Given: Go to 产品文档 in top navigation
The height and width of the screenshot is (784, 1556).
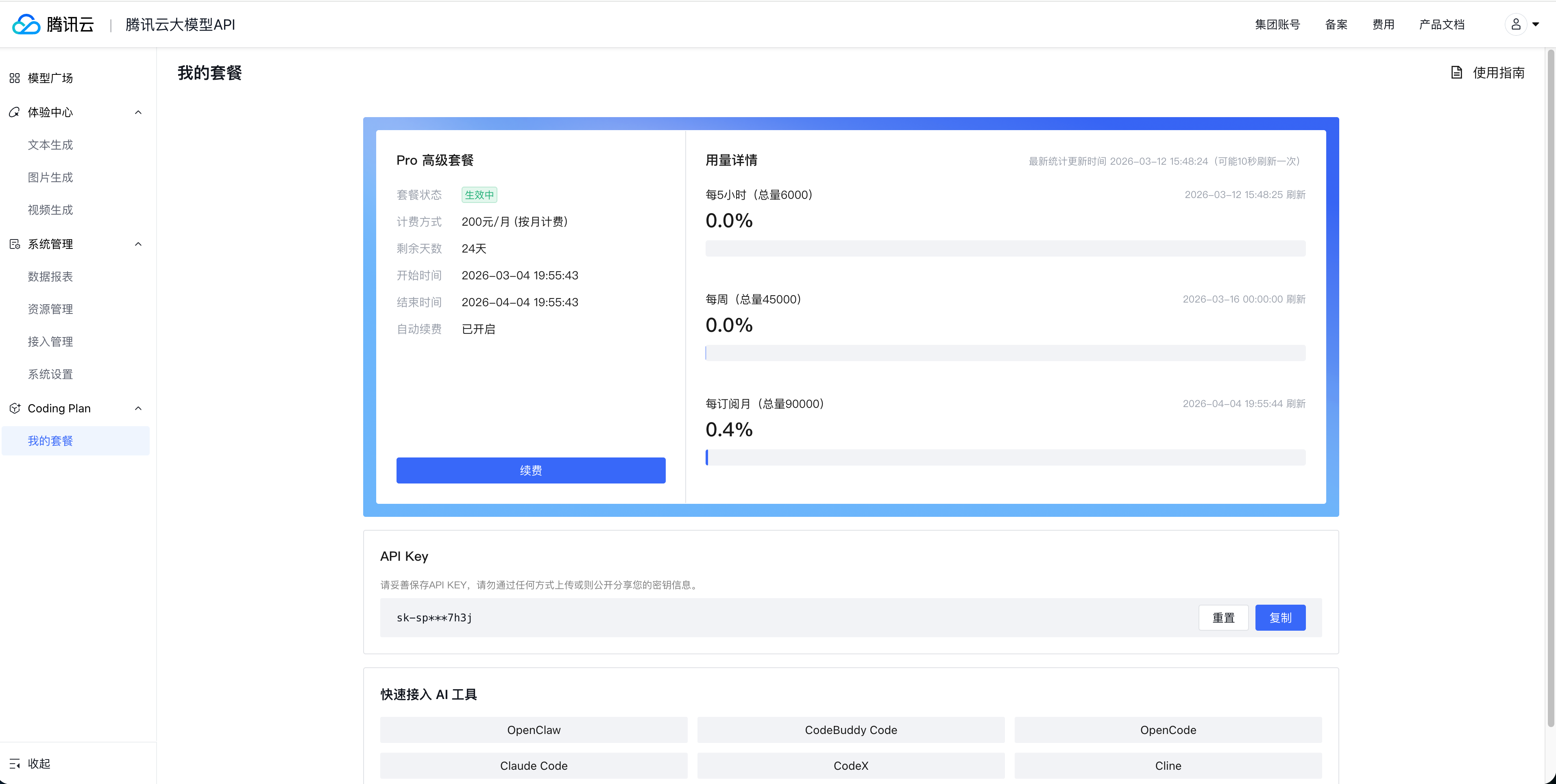Looking at the screenshot, I should (x=1441, y=25).
